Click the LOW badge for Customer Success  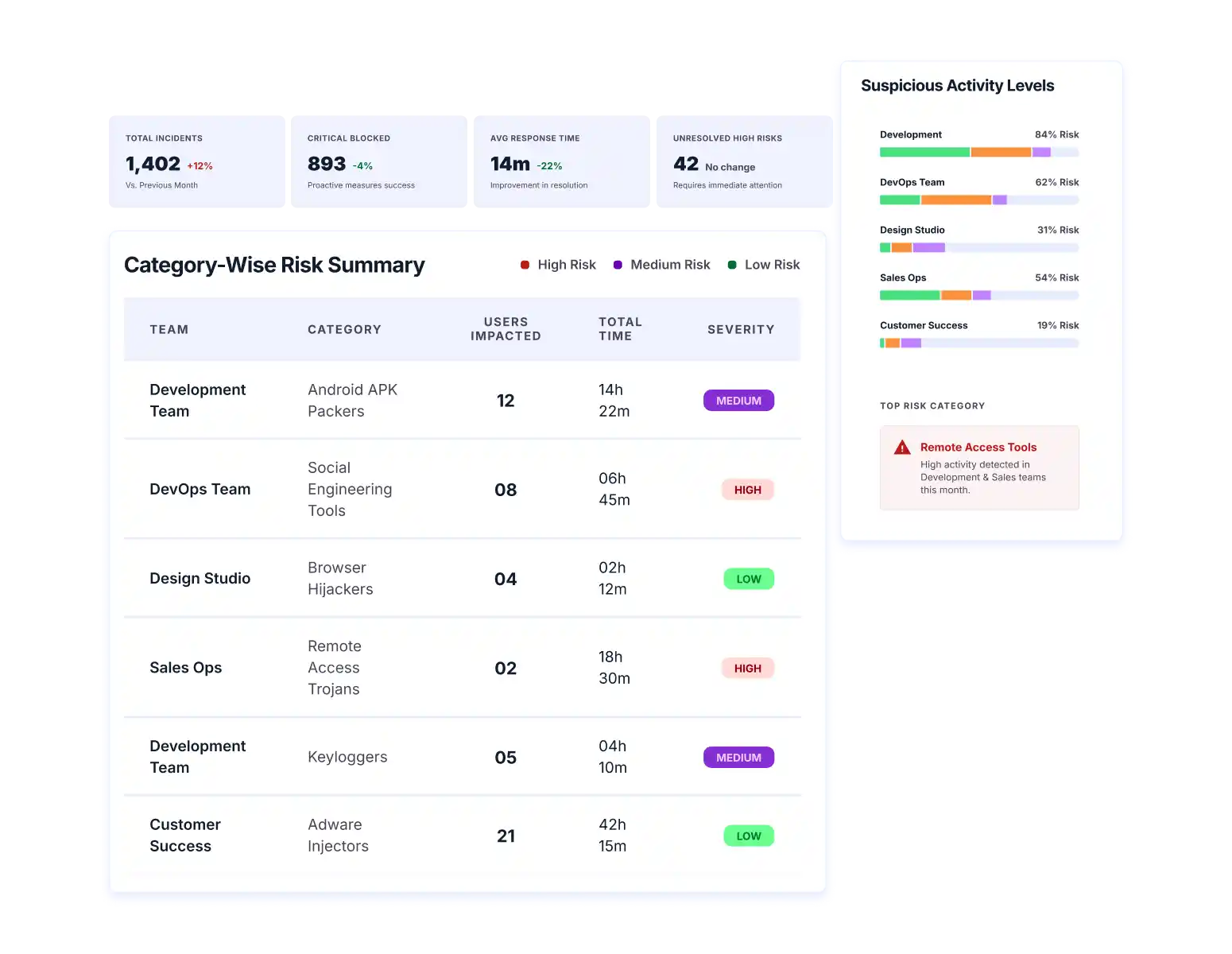(748, 836)
